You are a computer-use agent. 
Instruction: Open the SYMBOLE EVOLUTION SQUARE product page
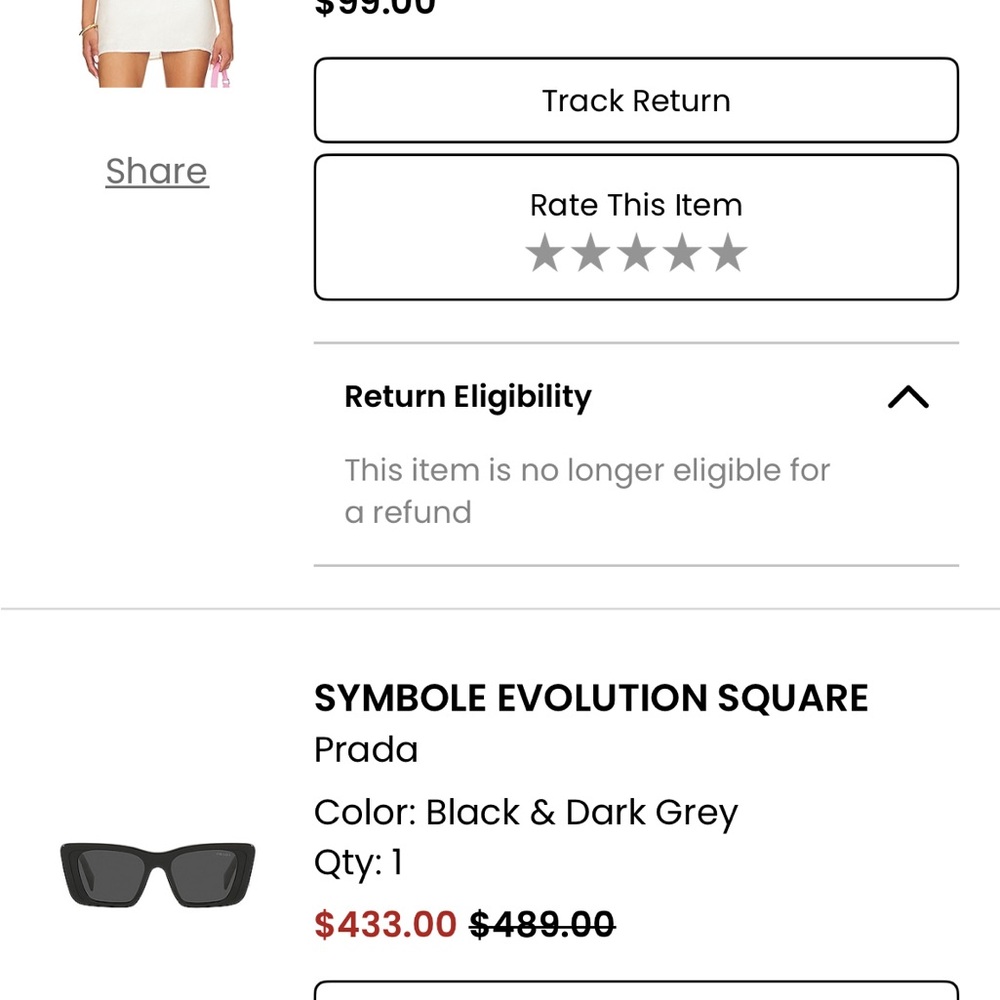(x=592, y=697)
